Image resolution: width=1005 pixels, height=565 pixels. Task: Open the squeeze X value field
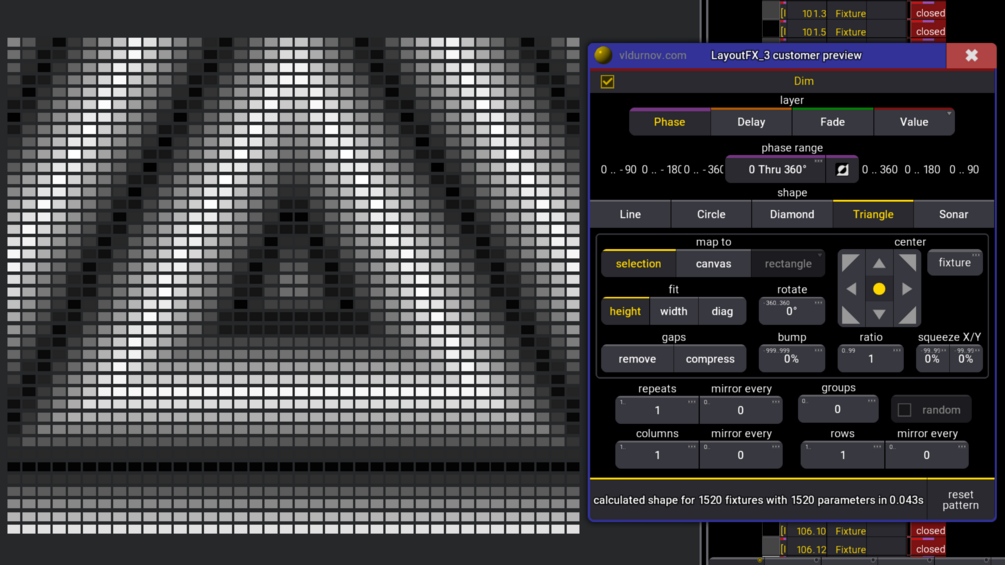(932, 359)
